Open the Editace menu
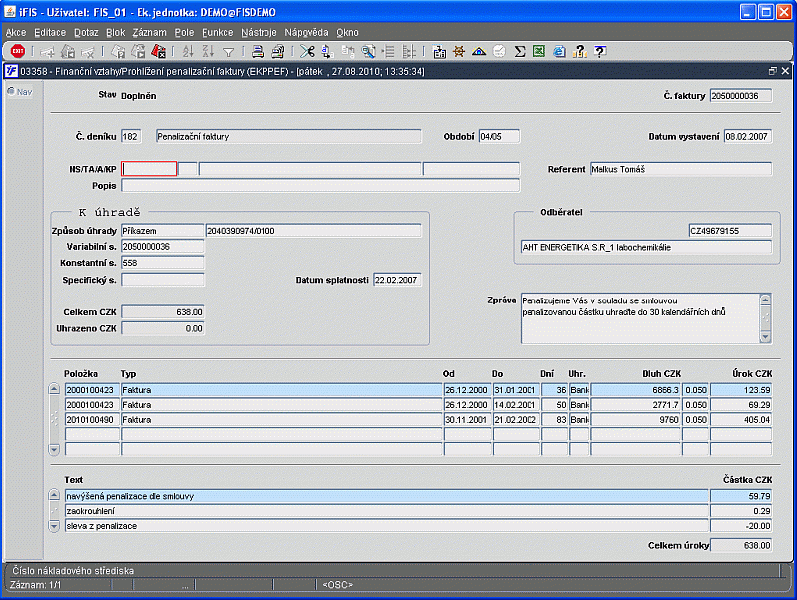Image resolution: width=797 pixels, height=600 pixels. pos(50,32)
